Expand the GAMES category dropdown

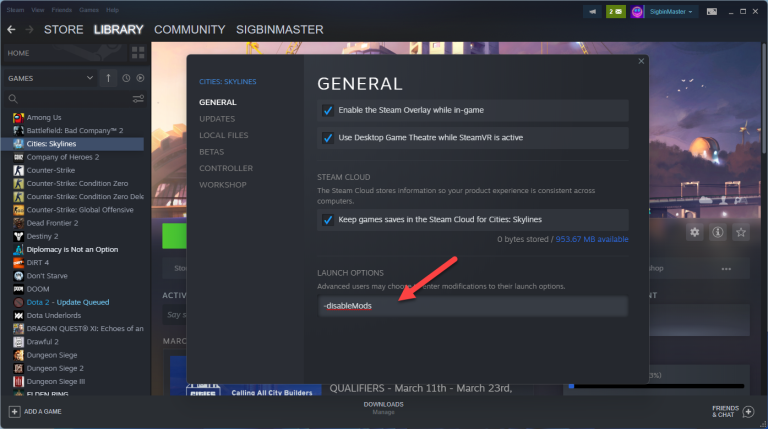click(90, 78)
